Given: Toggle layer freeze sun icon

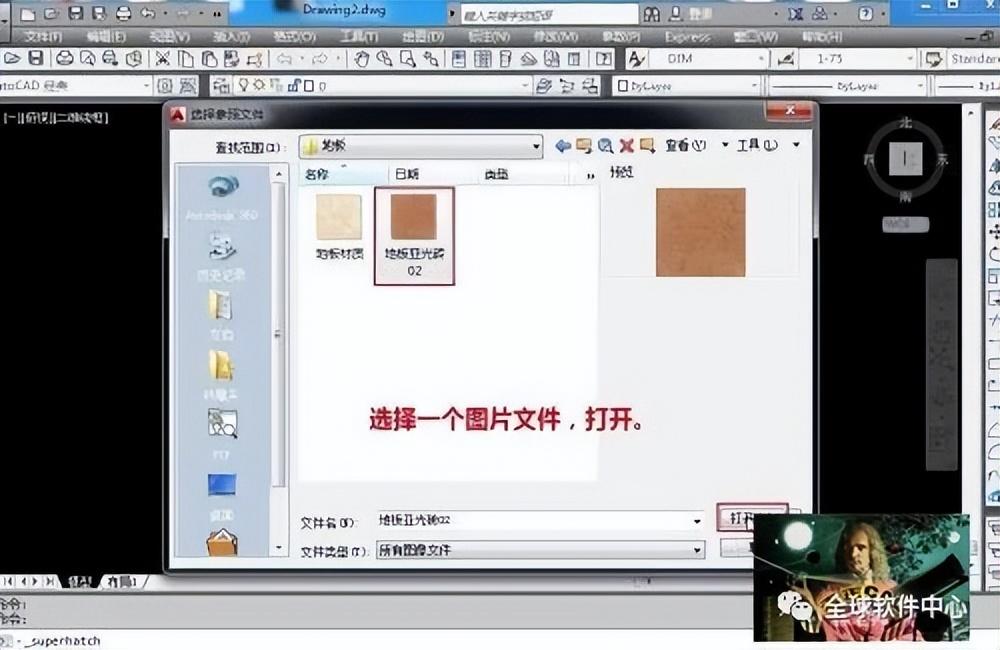Looking at the screenshot, I should 259,85.
